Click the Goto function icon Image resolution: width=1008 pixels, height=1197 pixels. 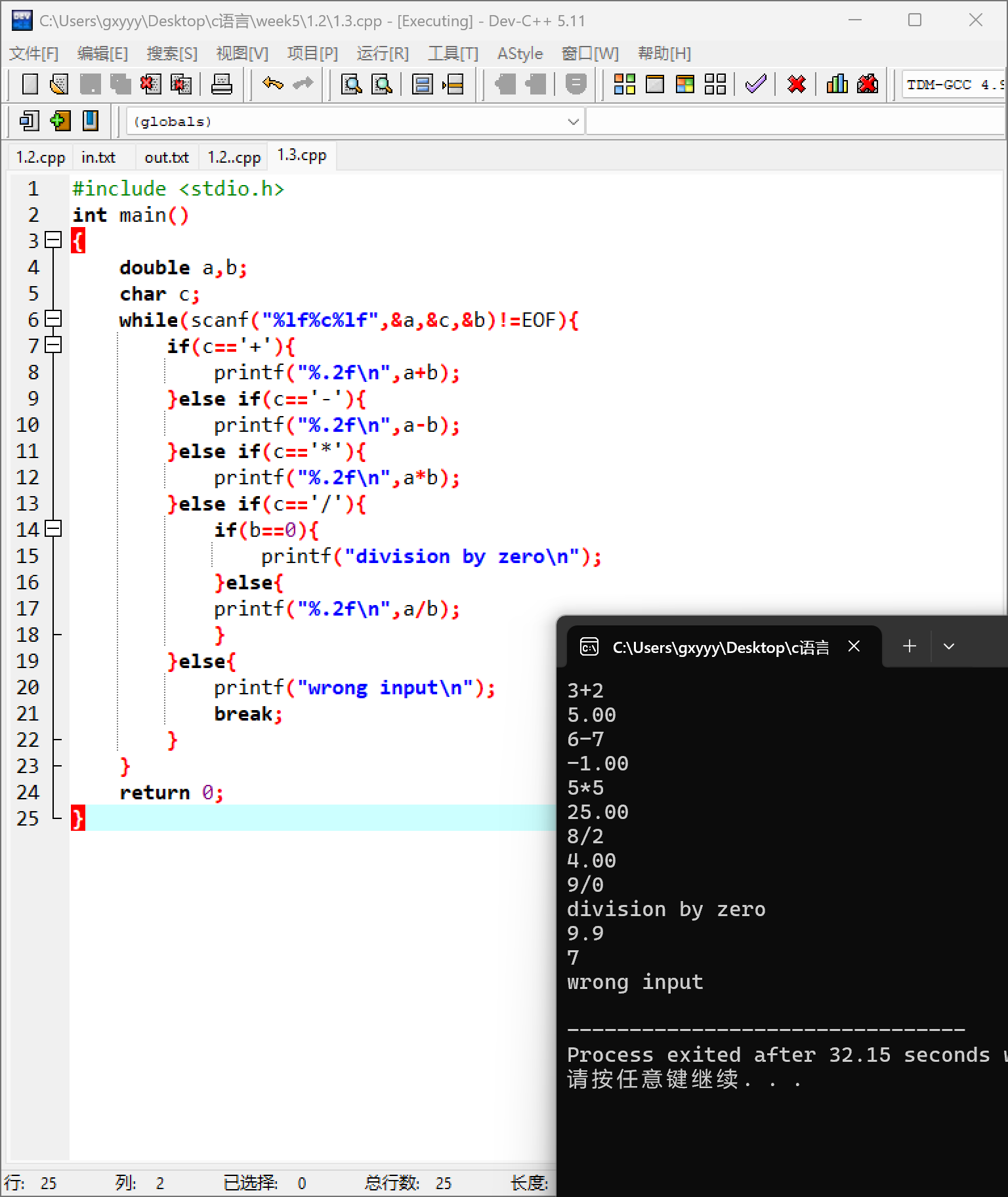[422, 84]
